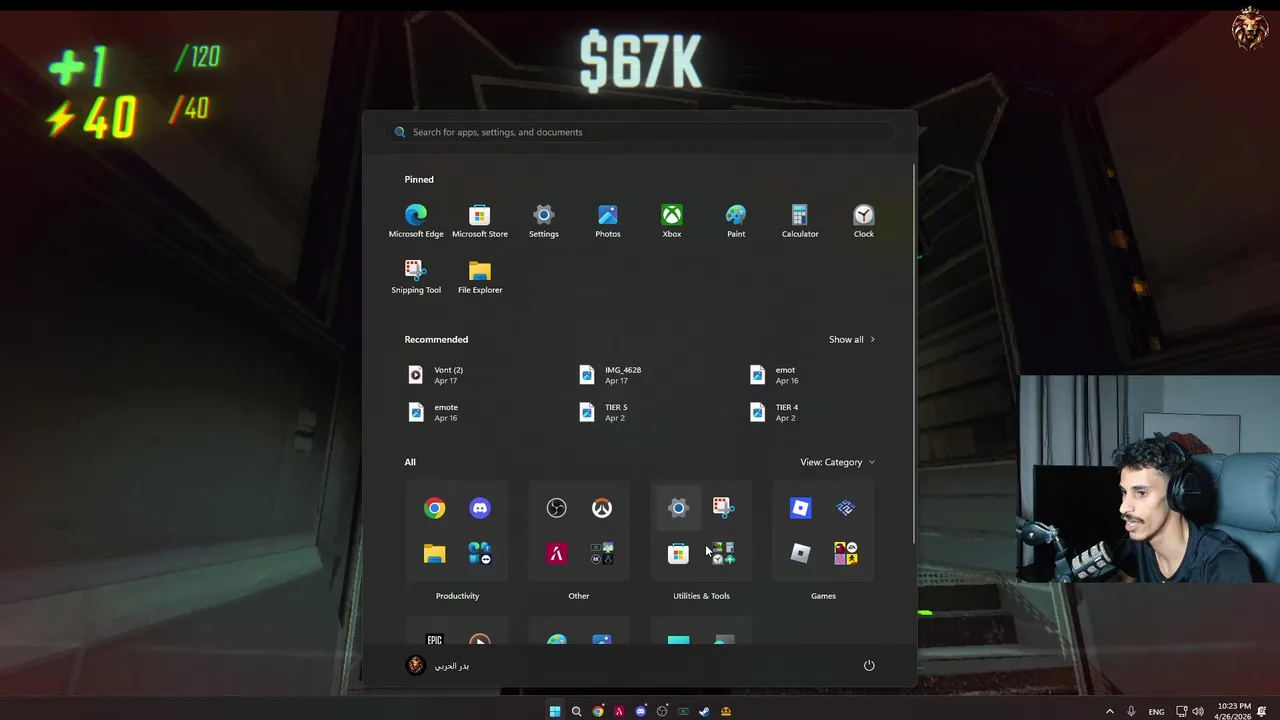Viewport: 1280px width, 720px height.
Task: Expand more apps in Utilities & Tools
Action: pos(724,554)
